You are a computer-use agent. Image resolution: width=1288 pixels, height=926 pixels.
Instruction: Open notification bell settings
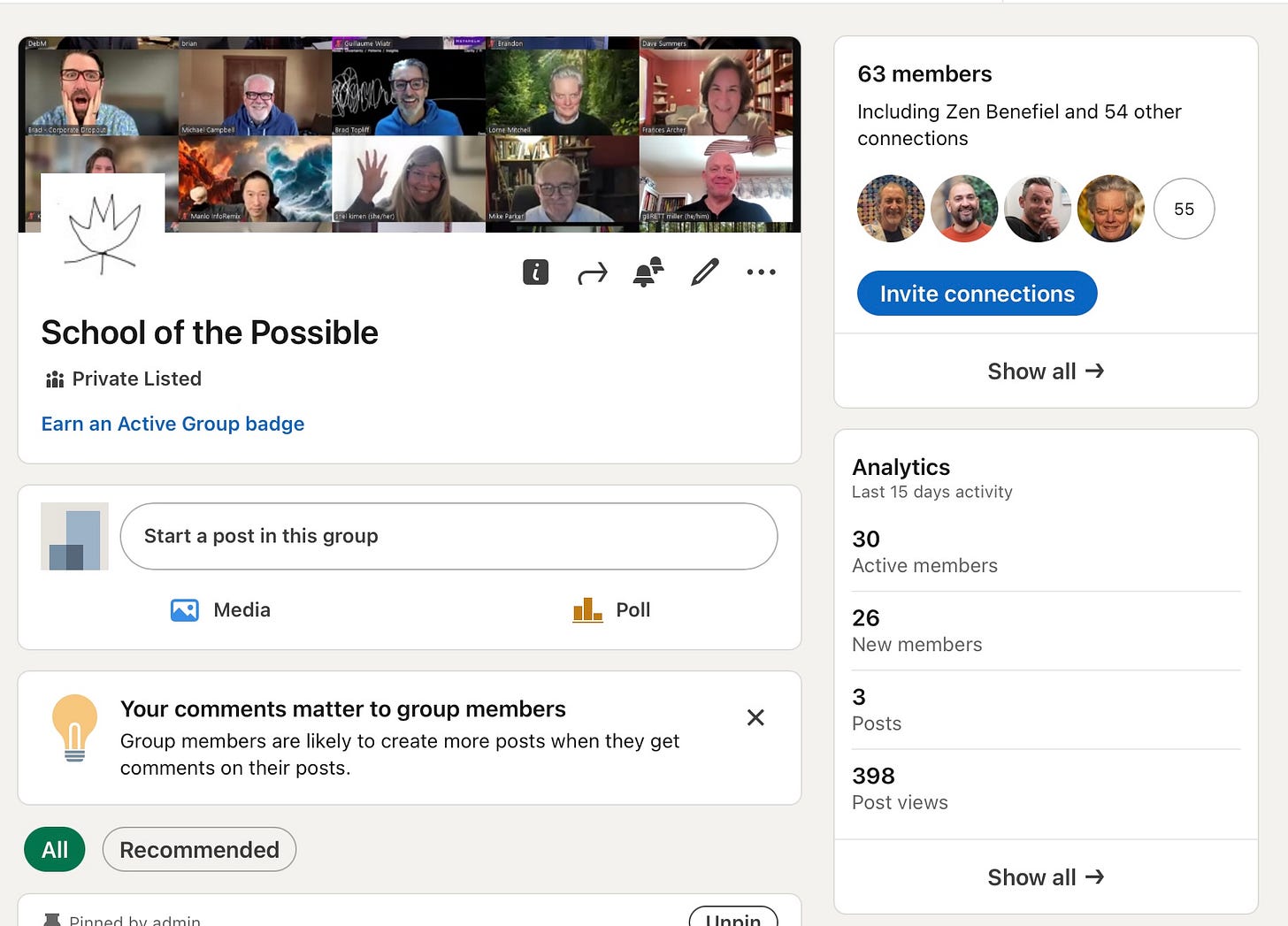[x=648, y=272]
